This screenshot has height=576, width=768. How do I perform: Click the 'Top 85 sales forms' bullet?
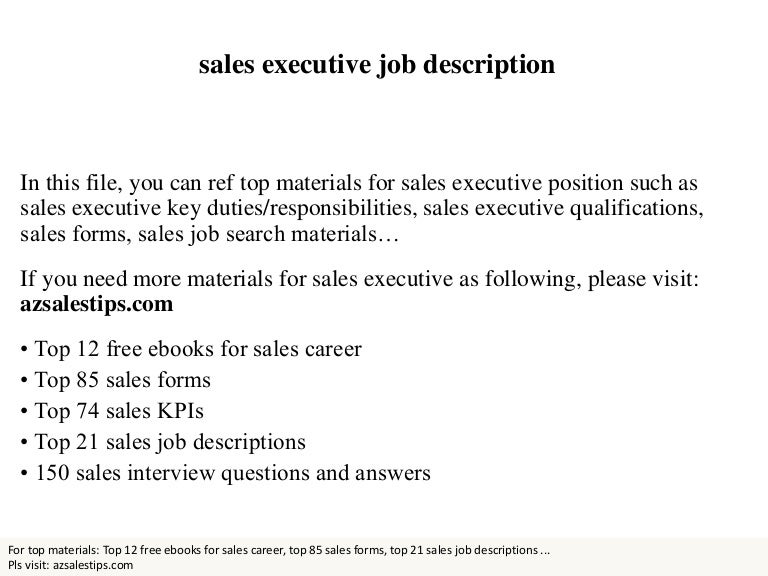pyautogui.click(x=122, y=381)
